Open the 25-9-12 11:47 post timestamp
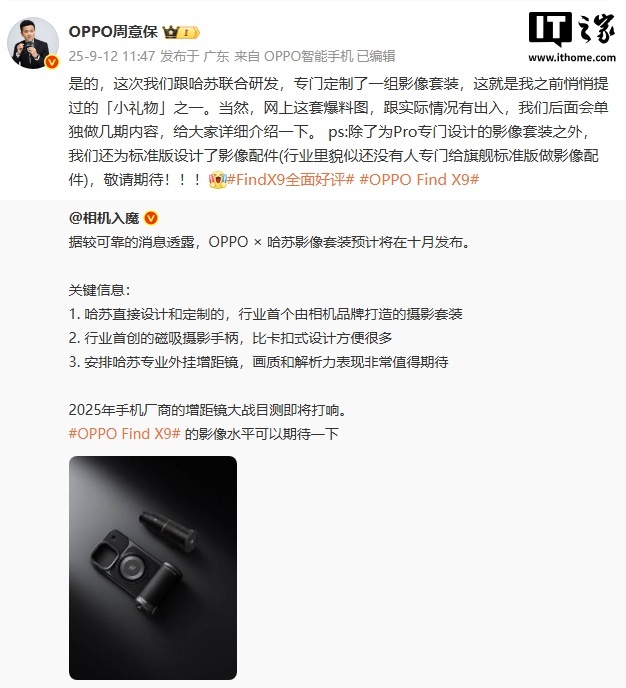The image size is (626, 688). [x=112, y=56]
